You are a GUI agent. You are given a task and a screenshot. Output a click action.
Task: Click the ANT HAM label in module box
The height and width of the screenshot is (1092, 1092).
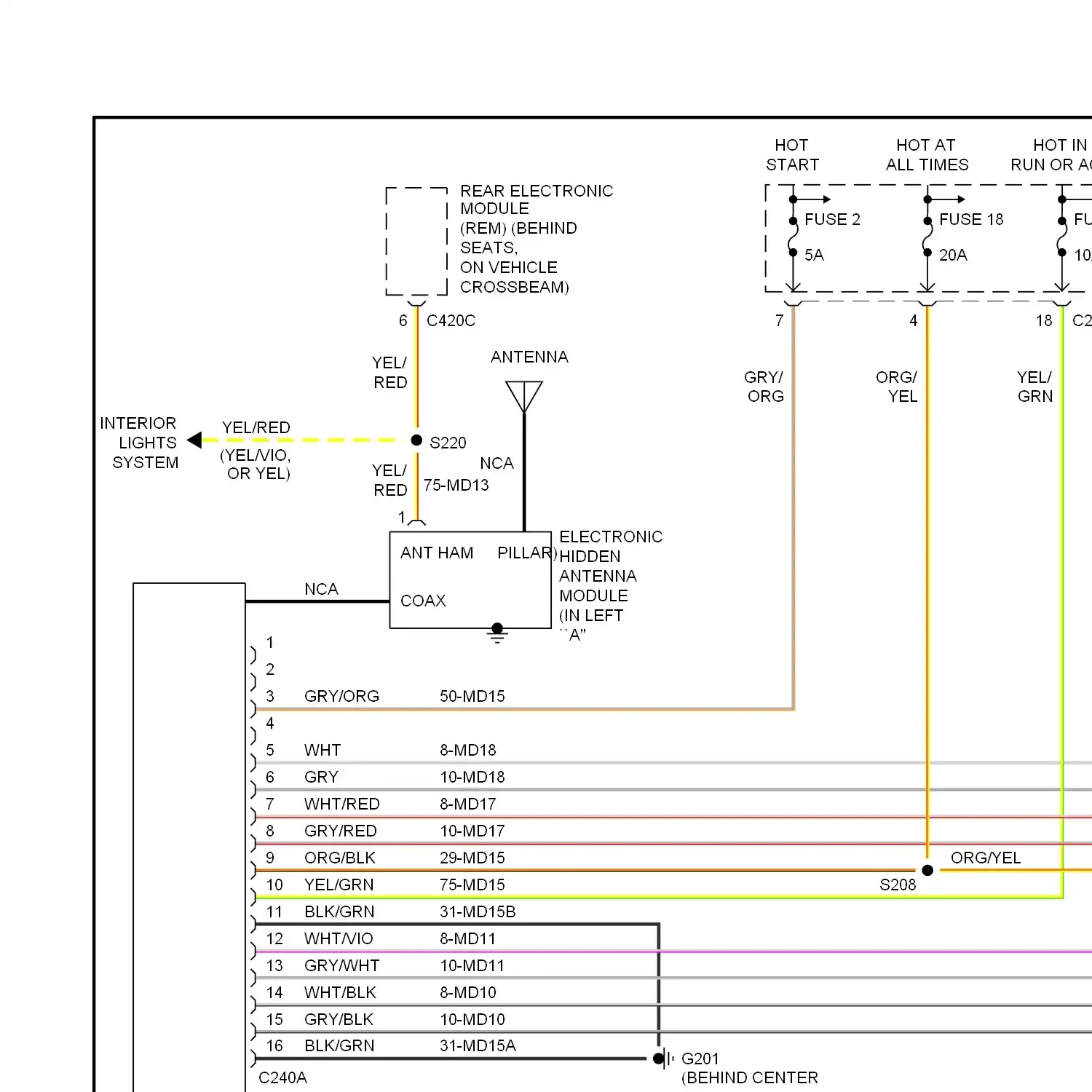point(437,553)
